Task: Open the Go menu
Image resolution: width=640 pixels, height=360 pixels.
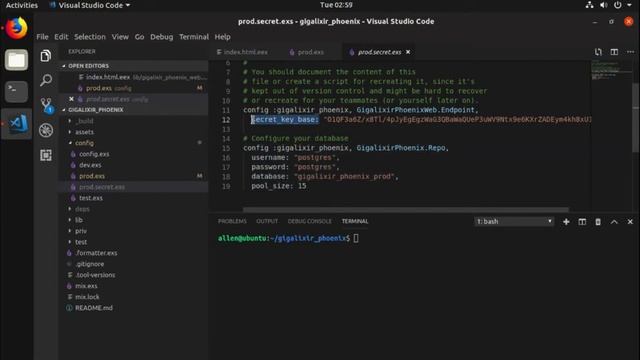Action: tap(139, 37)
